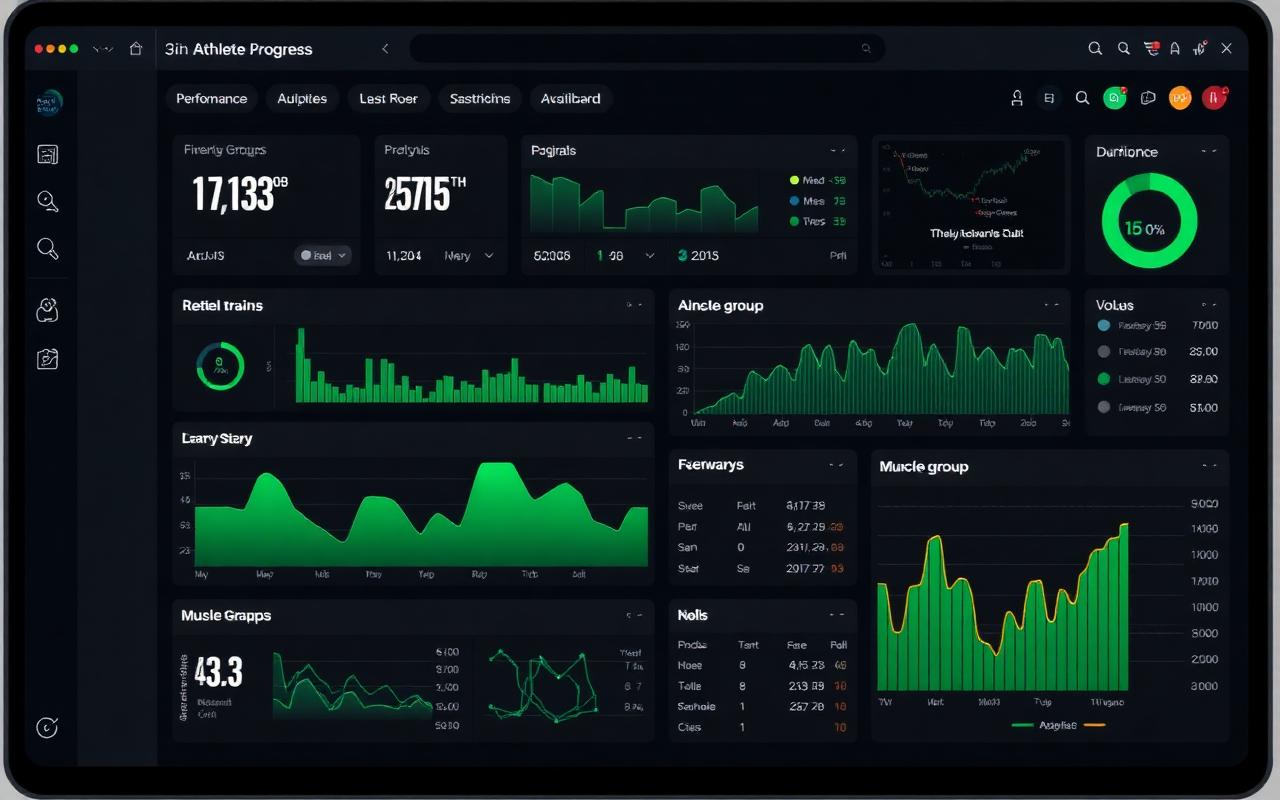Open the chart panel icon in left sidebar

47,154
